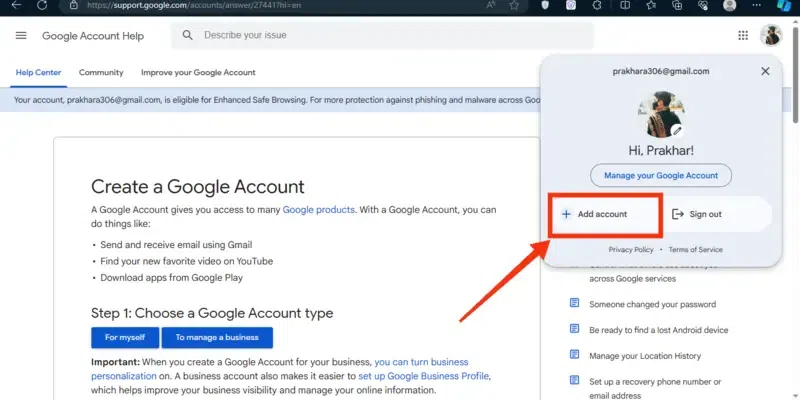Open the Copilot icon in browser toolbar
800x400 pixels.
coord(784,5)
